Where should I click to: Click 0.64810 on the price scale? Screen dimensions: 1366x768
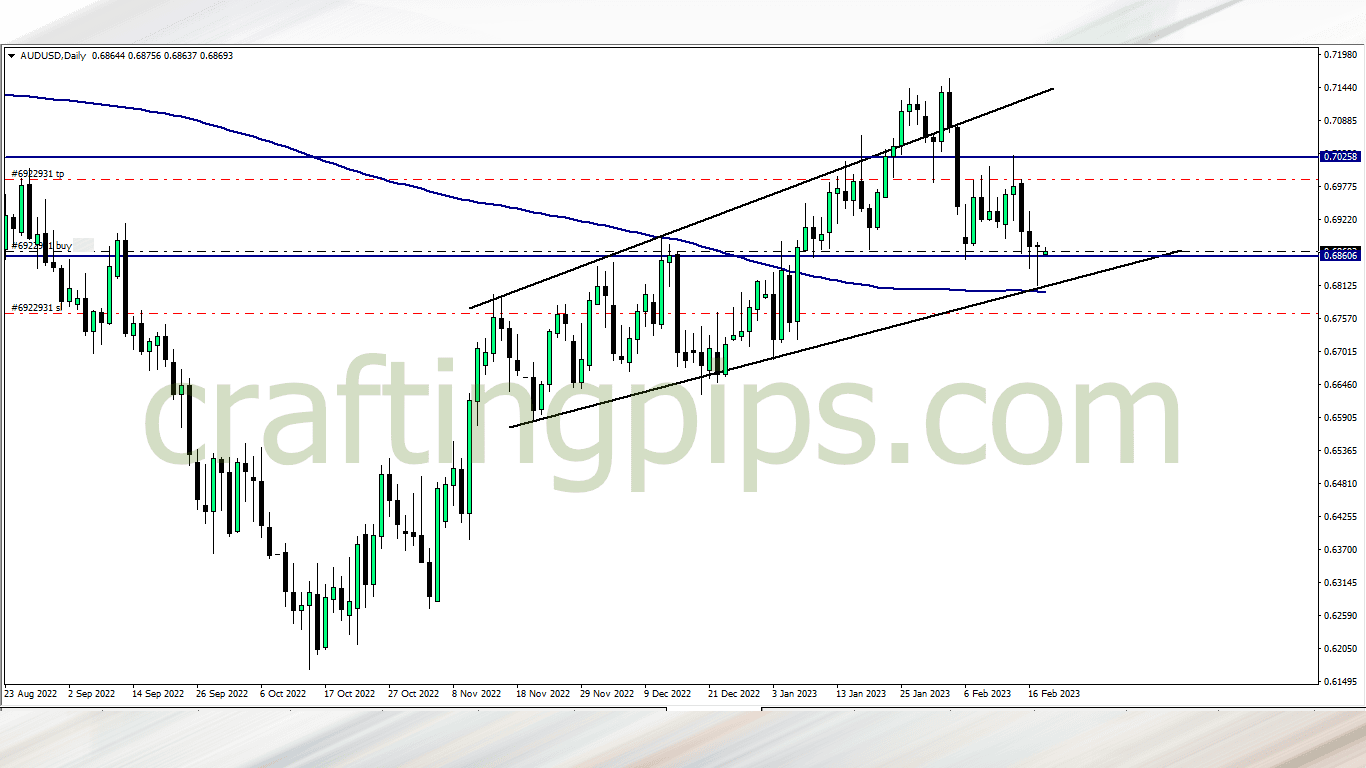coord(1340,483)
